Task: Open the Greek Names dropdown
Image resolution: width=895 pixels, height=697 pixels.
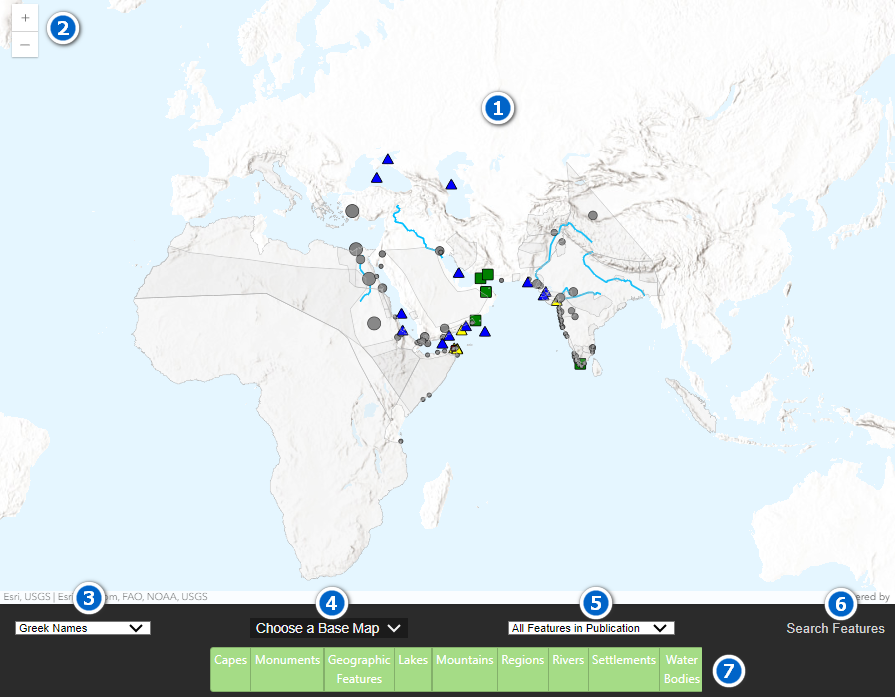Action: pyautogui.click(x=83, y=628)
